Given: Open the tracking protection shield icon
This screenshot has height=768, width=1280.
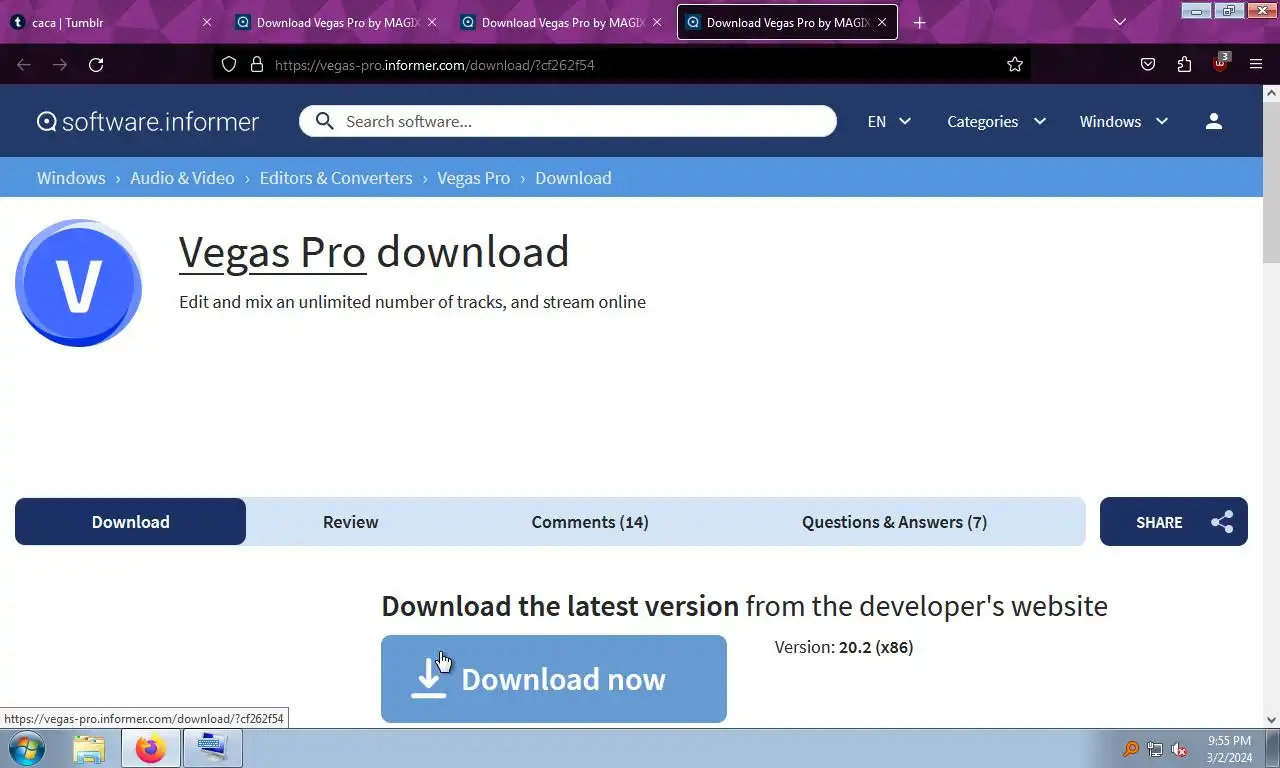Looking at the screenshot, I should 229,65.
